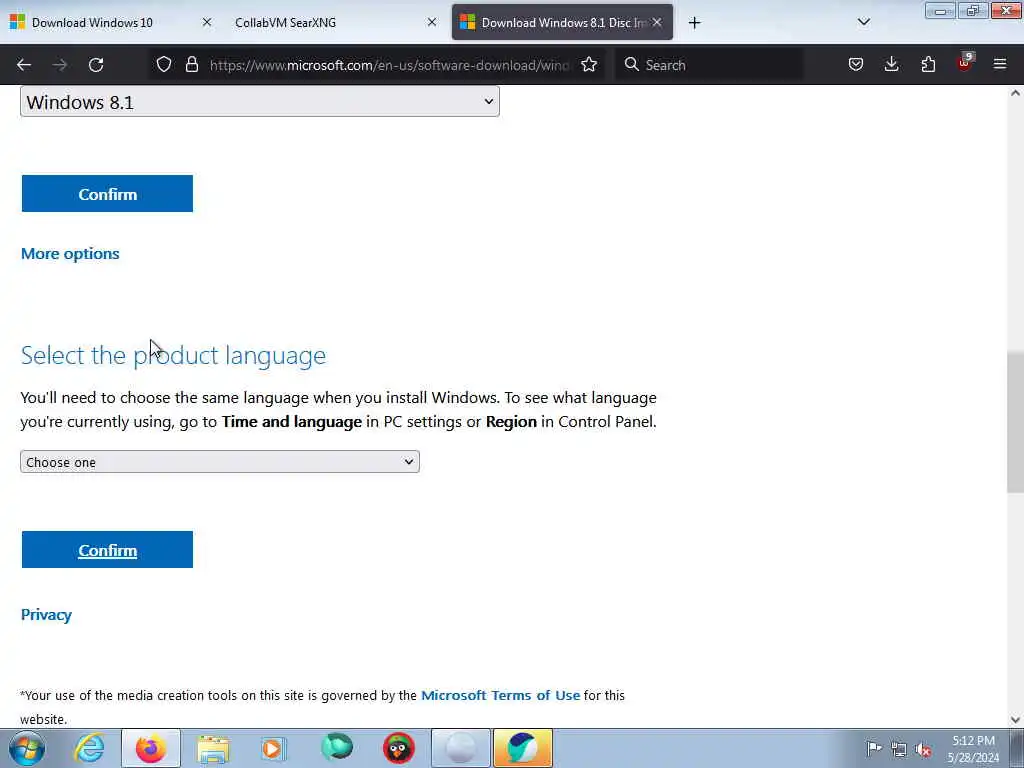
Task: Click the muted volume tray icon
Action: [x=923, y=749]
